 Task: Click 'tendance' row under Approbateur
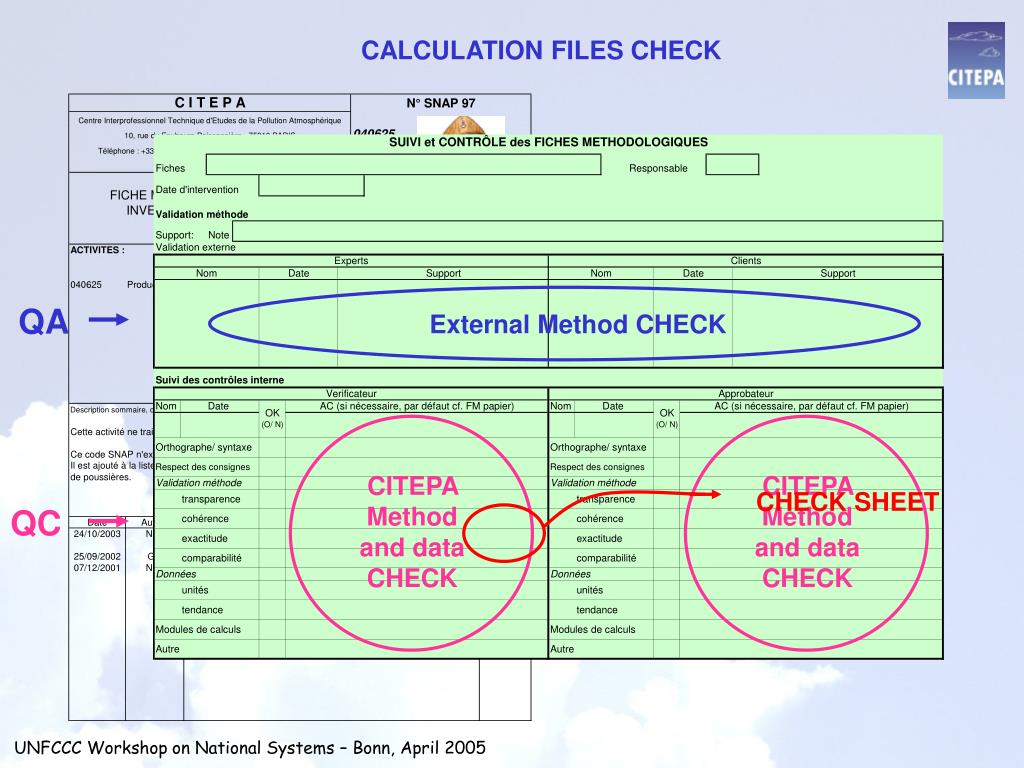pyautogui.click(x=596, y=610)
